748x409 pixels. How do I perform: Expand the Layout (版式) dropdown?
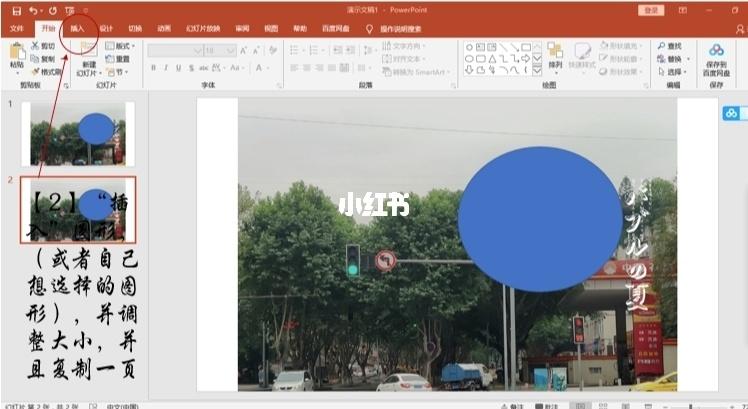pyautogui.click(x=121, y=46)
